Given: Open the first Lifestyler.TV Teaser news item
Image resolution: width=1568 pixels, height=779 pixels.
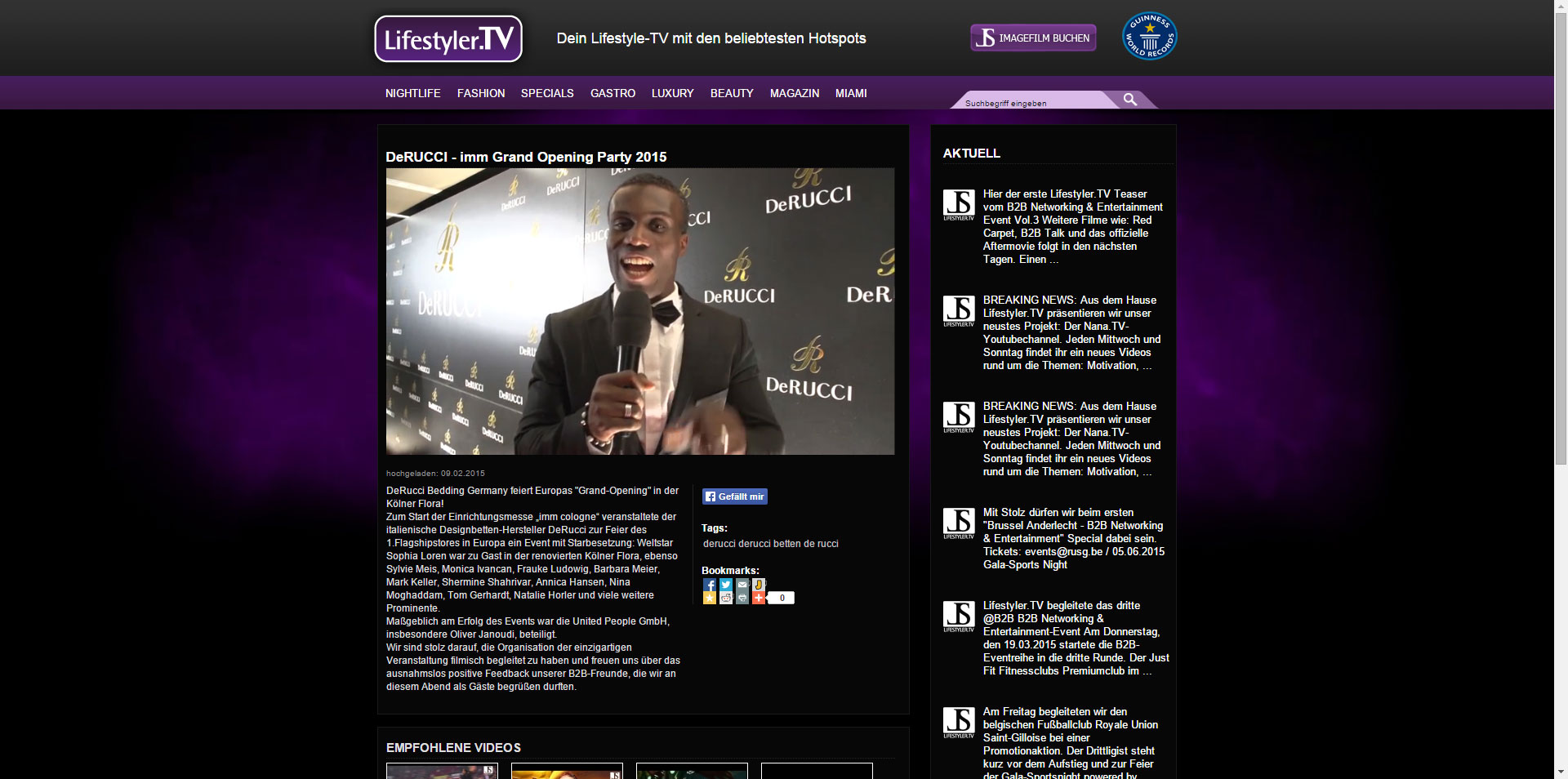Looking at the screenshot, I should (x=1073, y=226).
